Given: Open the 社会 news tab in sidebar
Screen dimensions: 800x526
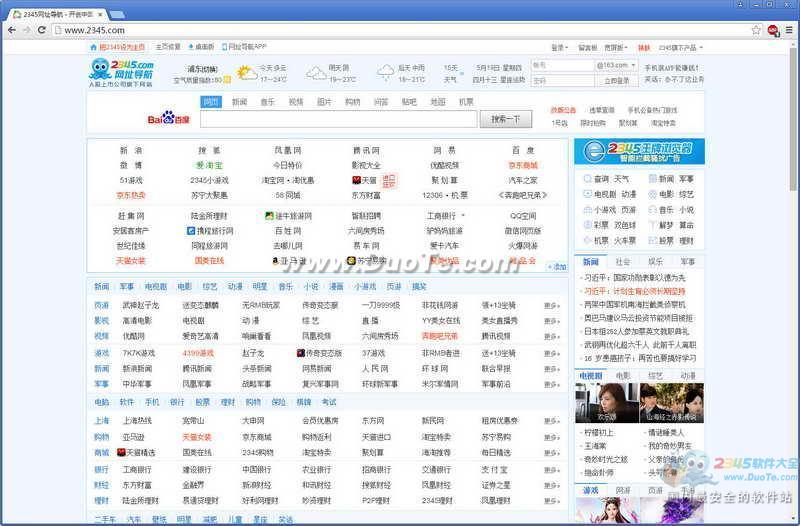Looking at the screenshot, I should (x=623, y=262).
